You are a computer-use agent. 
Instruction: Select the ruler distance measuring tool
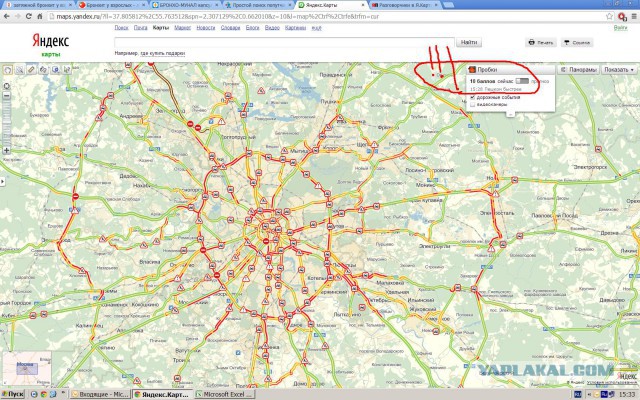click(31, 70)
